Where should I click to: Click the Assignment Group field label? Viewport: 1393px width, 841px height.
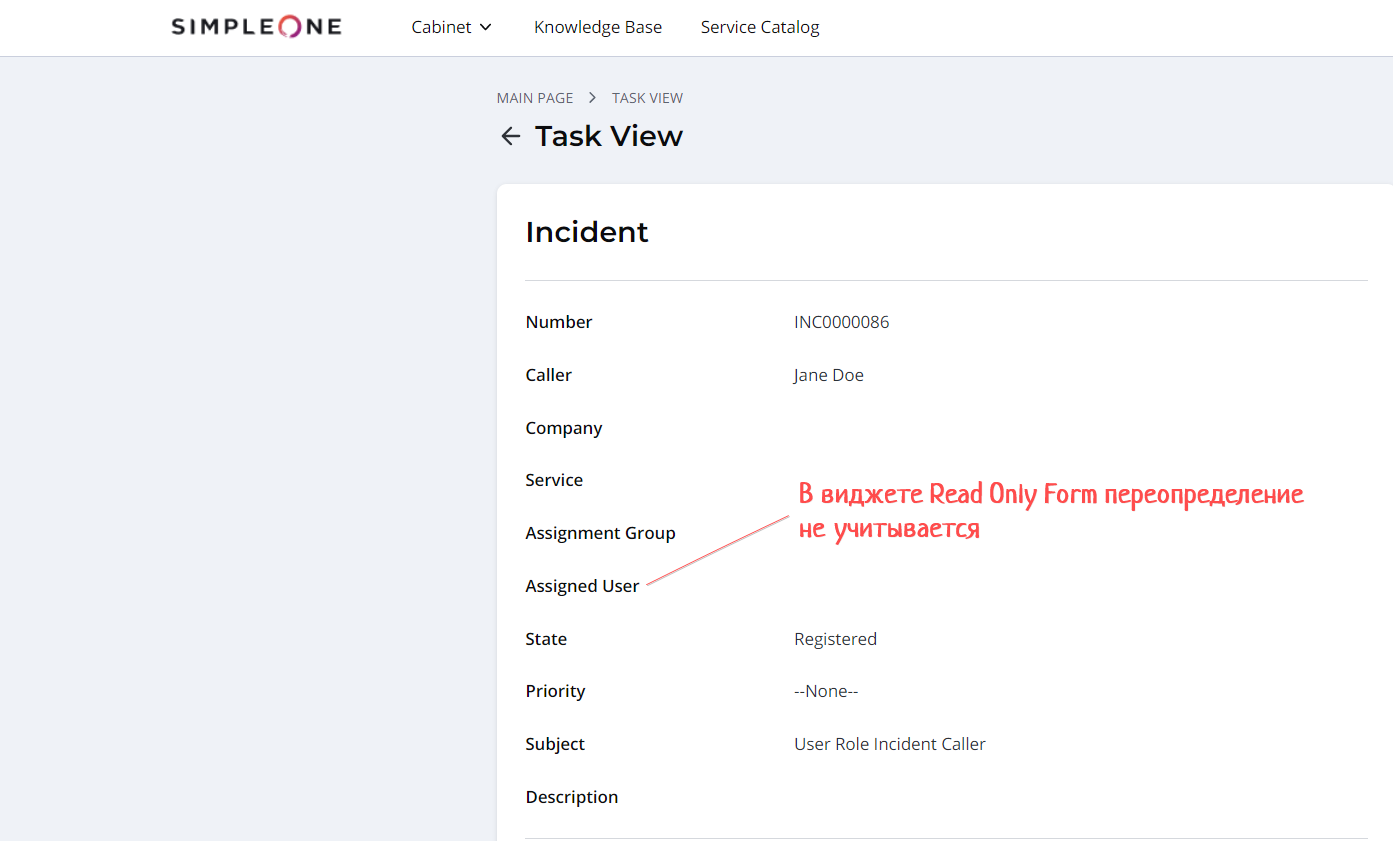click(x=600, y=533)
